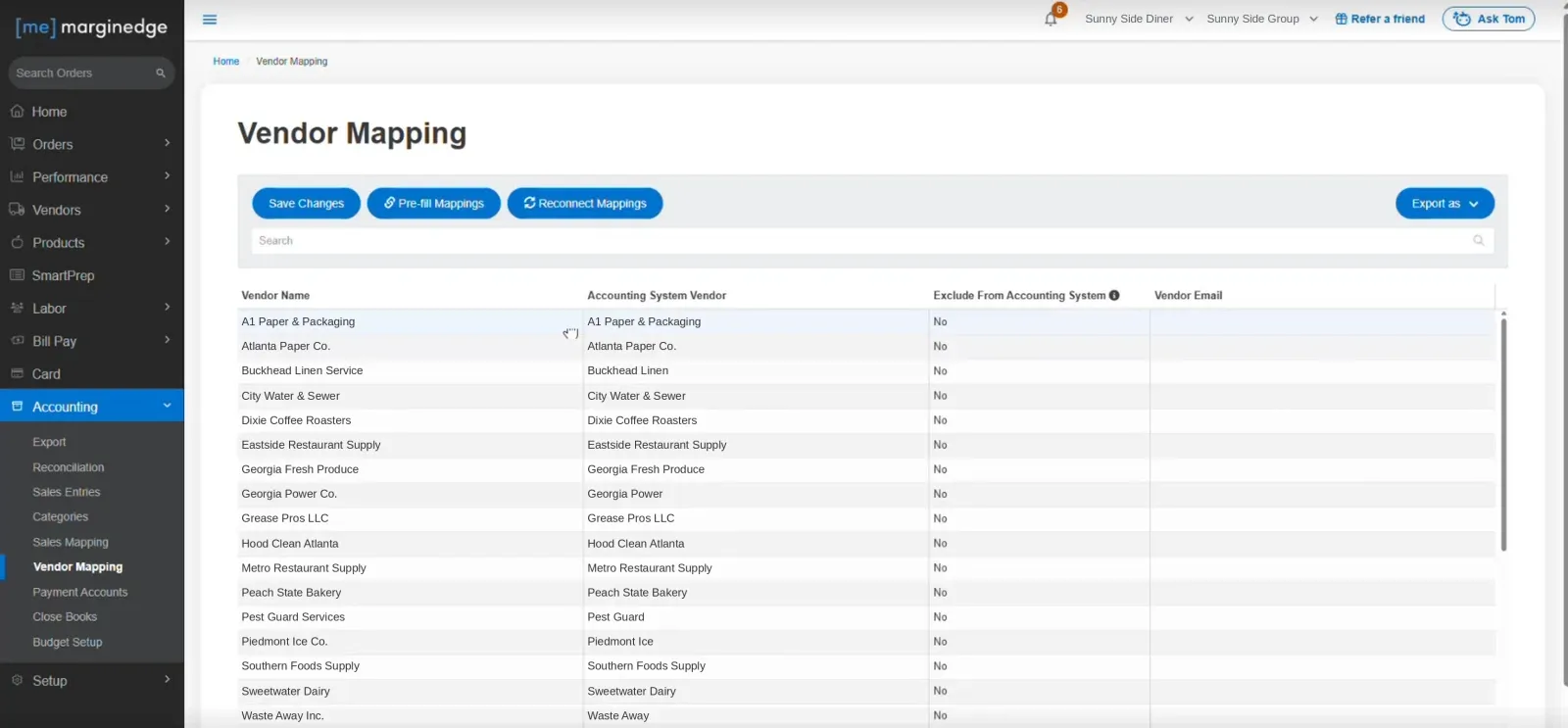This screenshot has height=728, width=1568.
Task: Open the Sunny Side Diner dropdown
Action: point(1139,19)
